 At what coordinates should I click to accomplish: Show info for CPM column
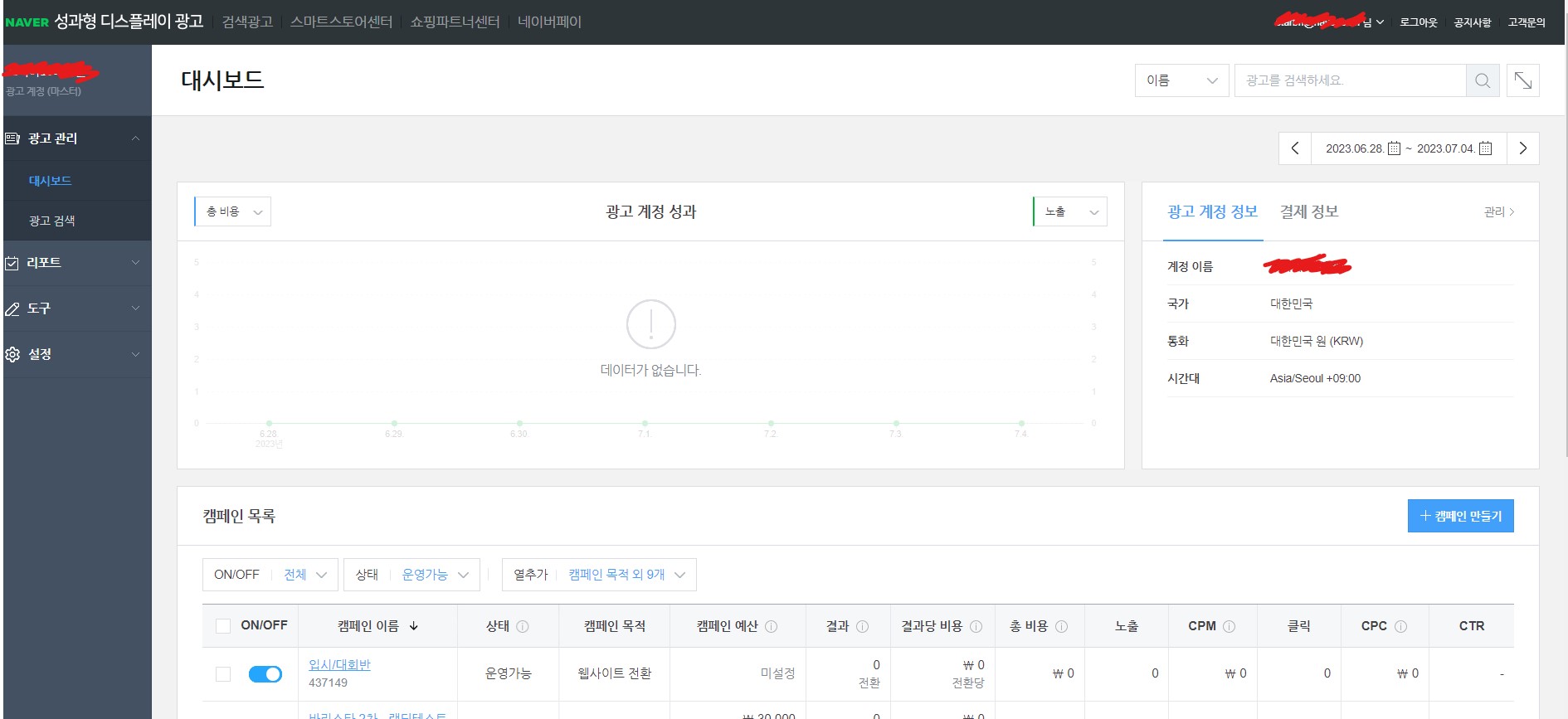[1230, 626]
